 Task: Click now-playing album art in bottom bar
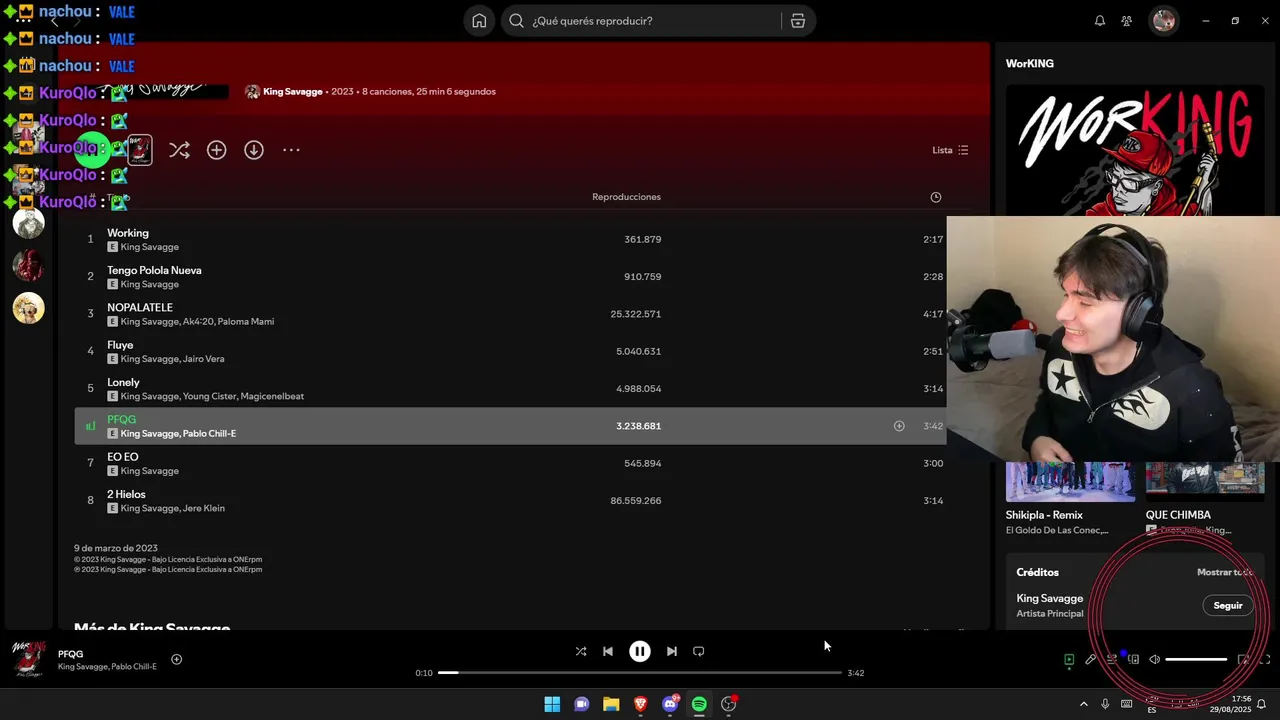tap(29, 660)
